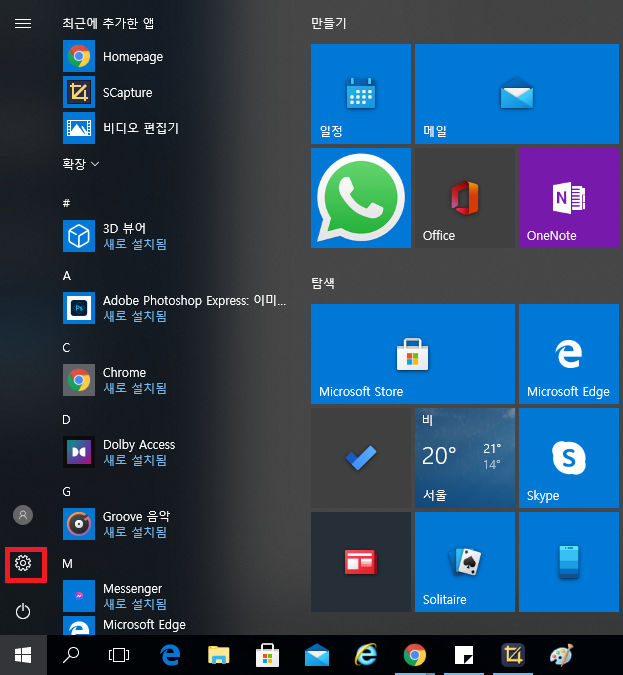This screenshot has width=623, height=675.
Task: Open the 일정 calendar tile
Action: [361, 94]
